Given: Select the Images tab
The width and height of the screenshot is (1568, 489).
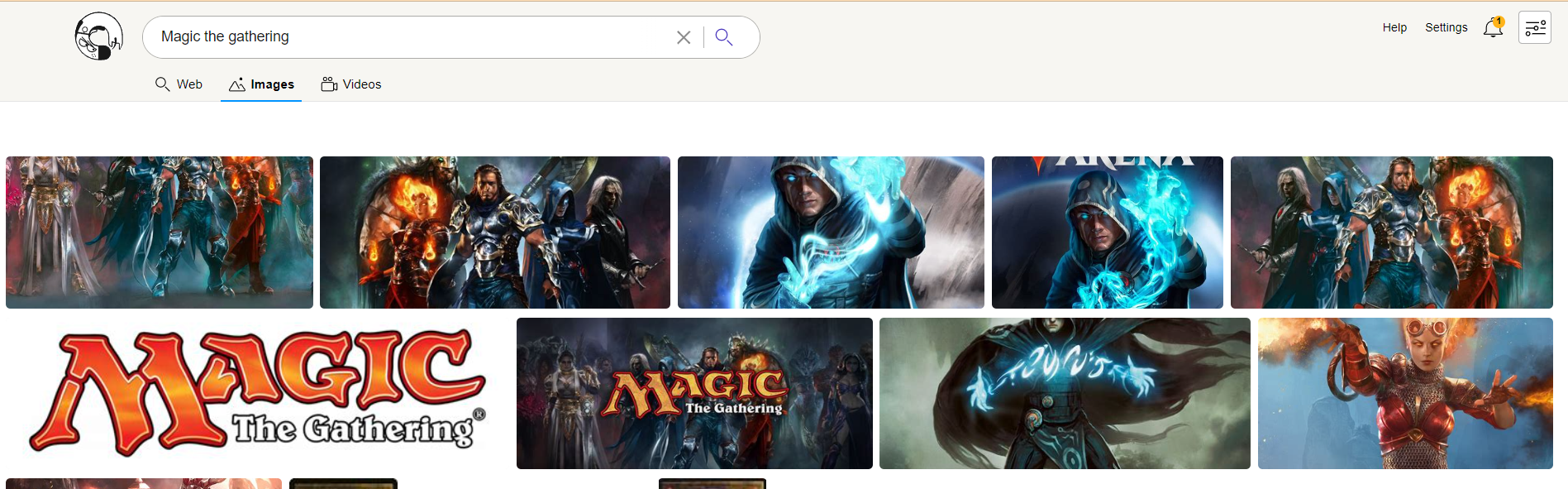Looking at the screenshot, I should coord(261,84).
